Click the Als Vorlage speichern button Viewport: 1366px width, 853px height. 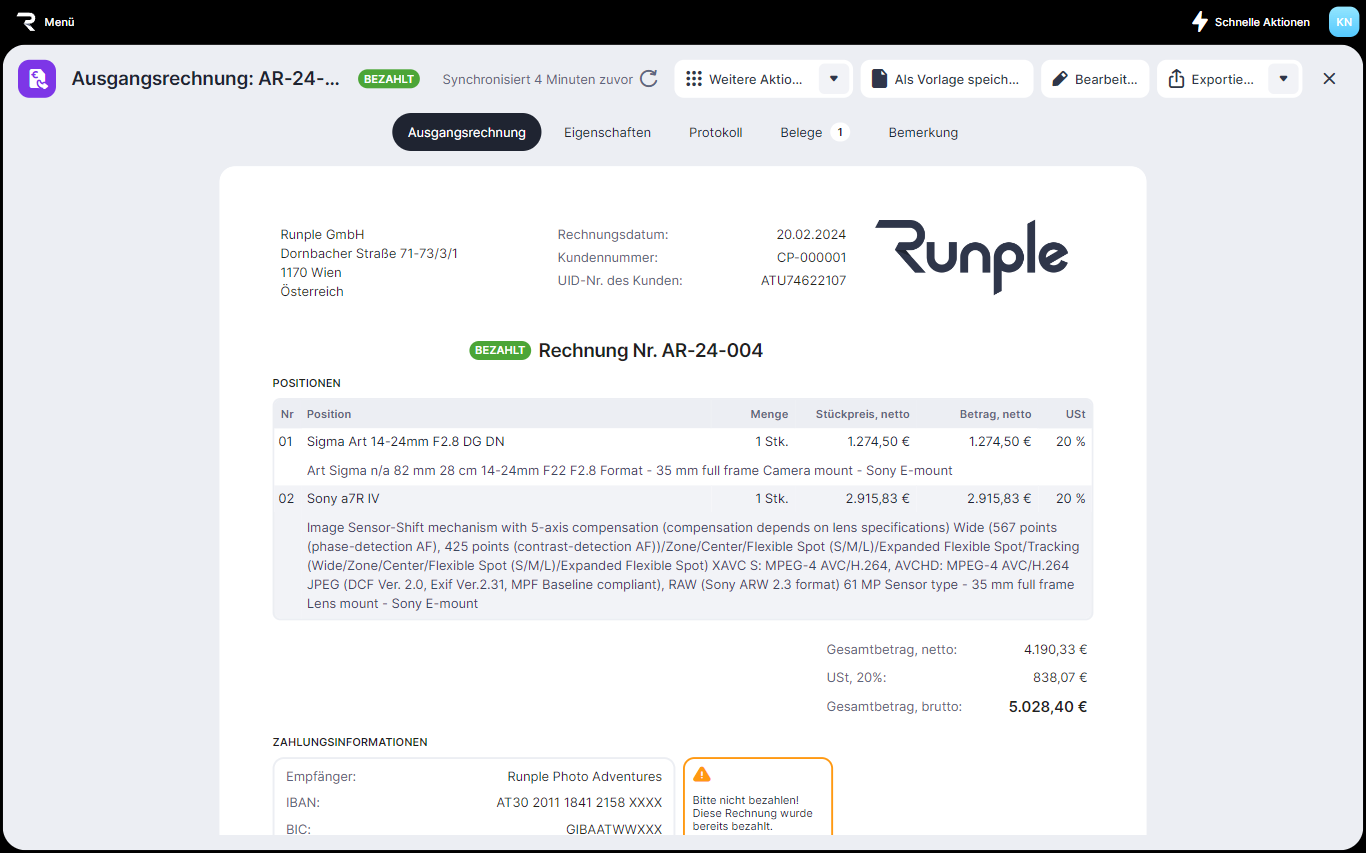[x=946, y=79]
